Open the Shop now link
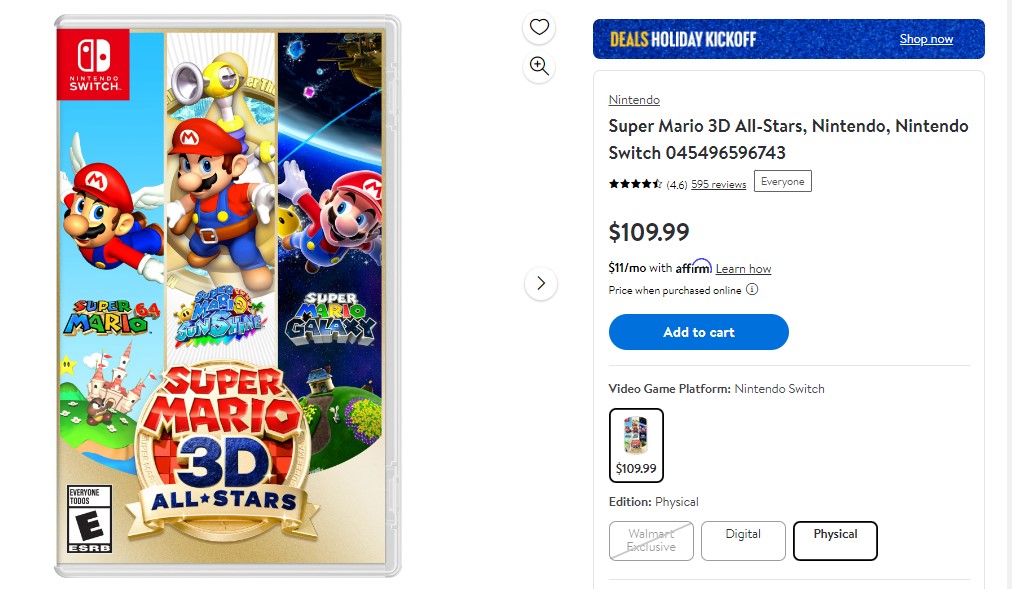This screenshot has height=589, width=1012. [x=926, y=38]
